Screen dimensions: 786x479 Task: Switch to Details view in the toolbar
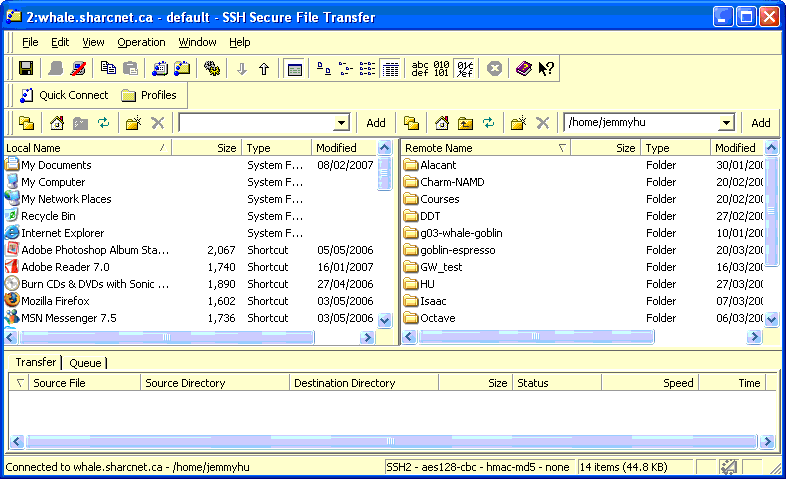point(391,69)
